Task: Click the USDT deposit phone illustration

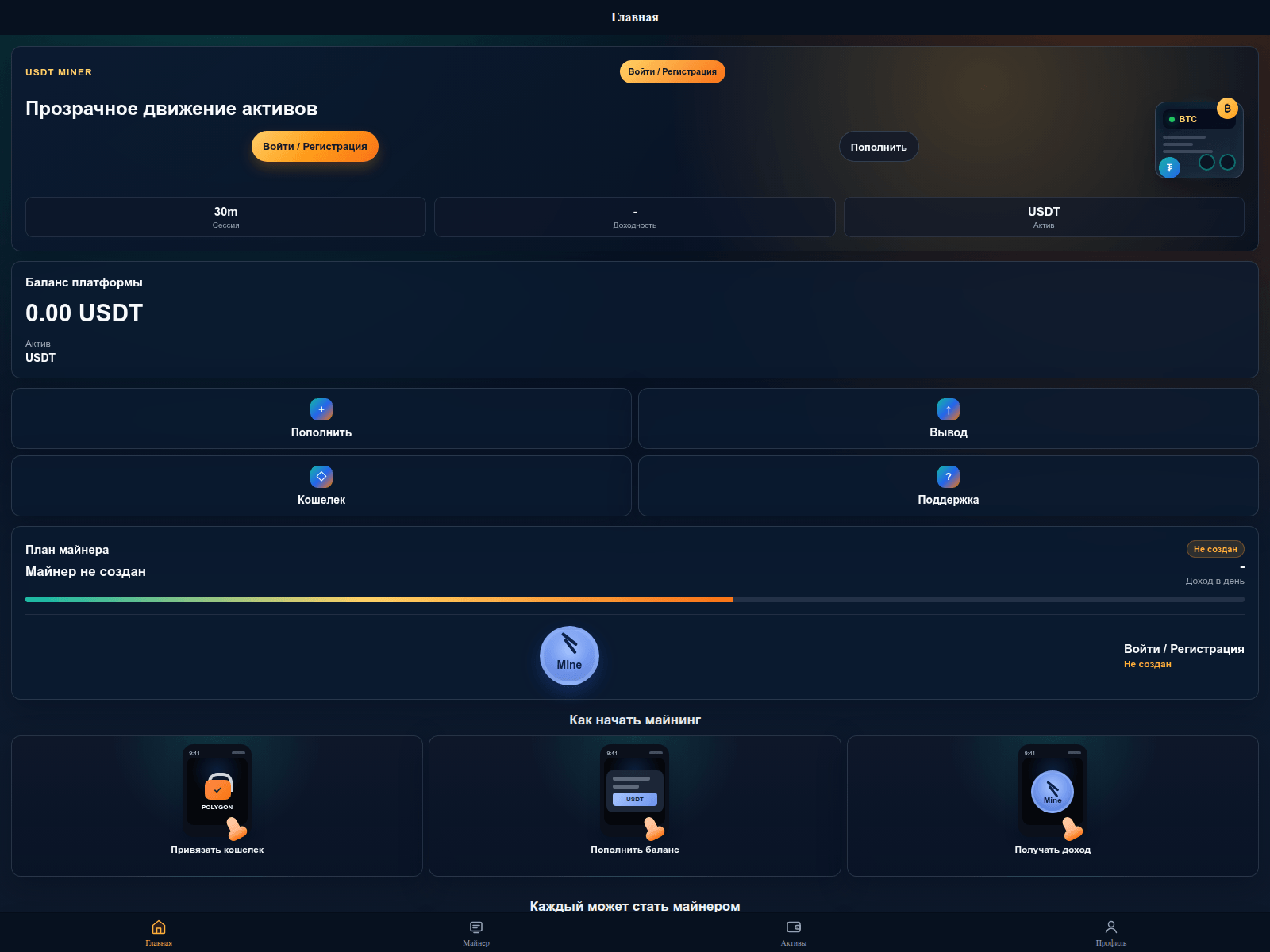Action: coord(635,791)
